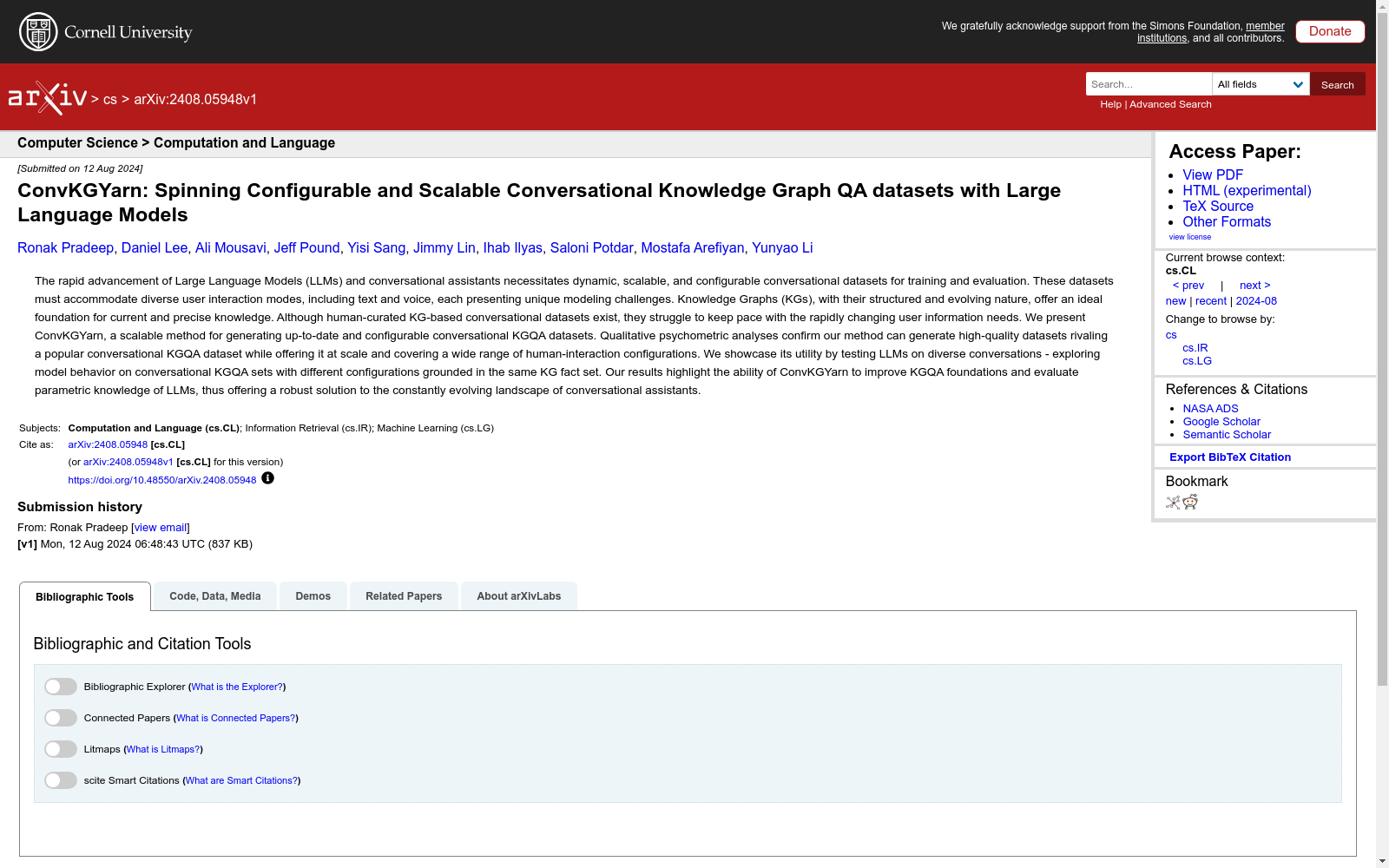This screenshot has height=868, width=1389.
Task: Open author Daniel Lee link
Action: 155,248
